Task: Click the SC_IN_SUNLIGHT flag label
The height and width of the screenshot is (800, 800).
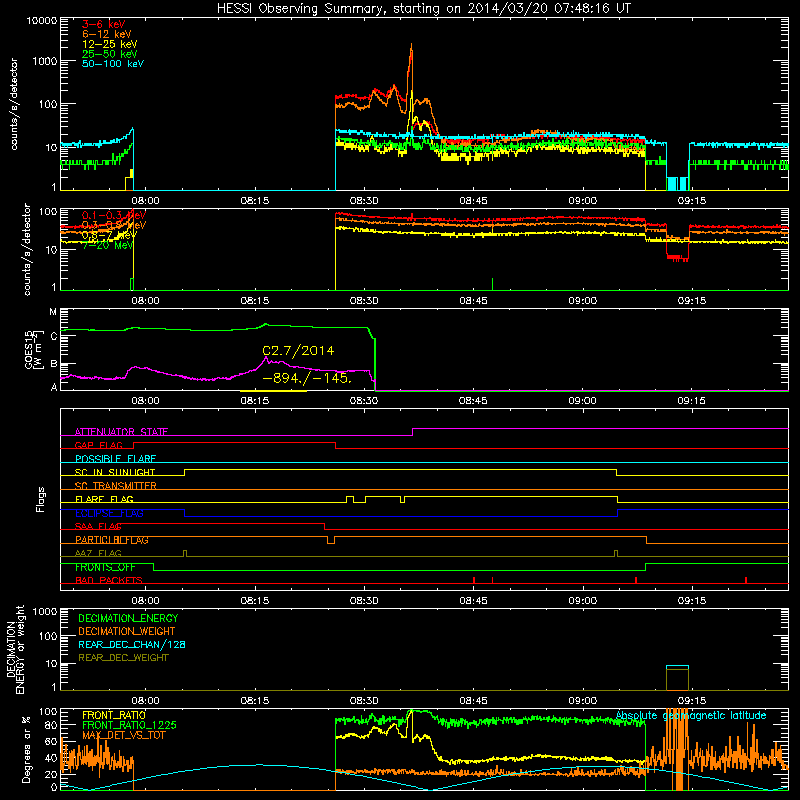Action: (x=115, y=472)
